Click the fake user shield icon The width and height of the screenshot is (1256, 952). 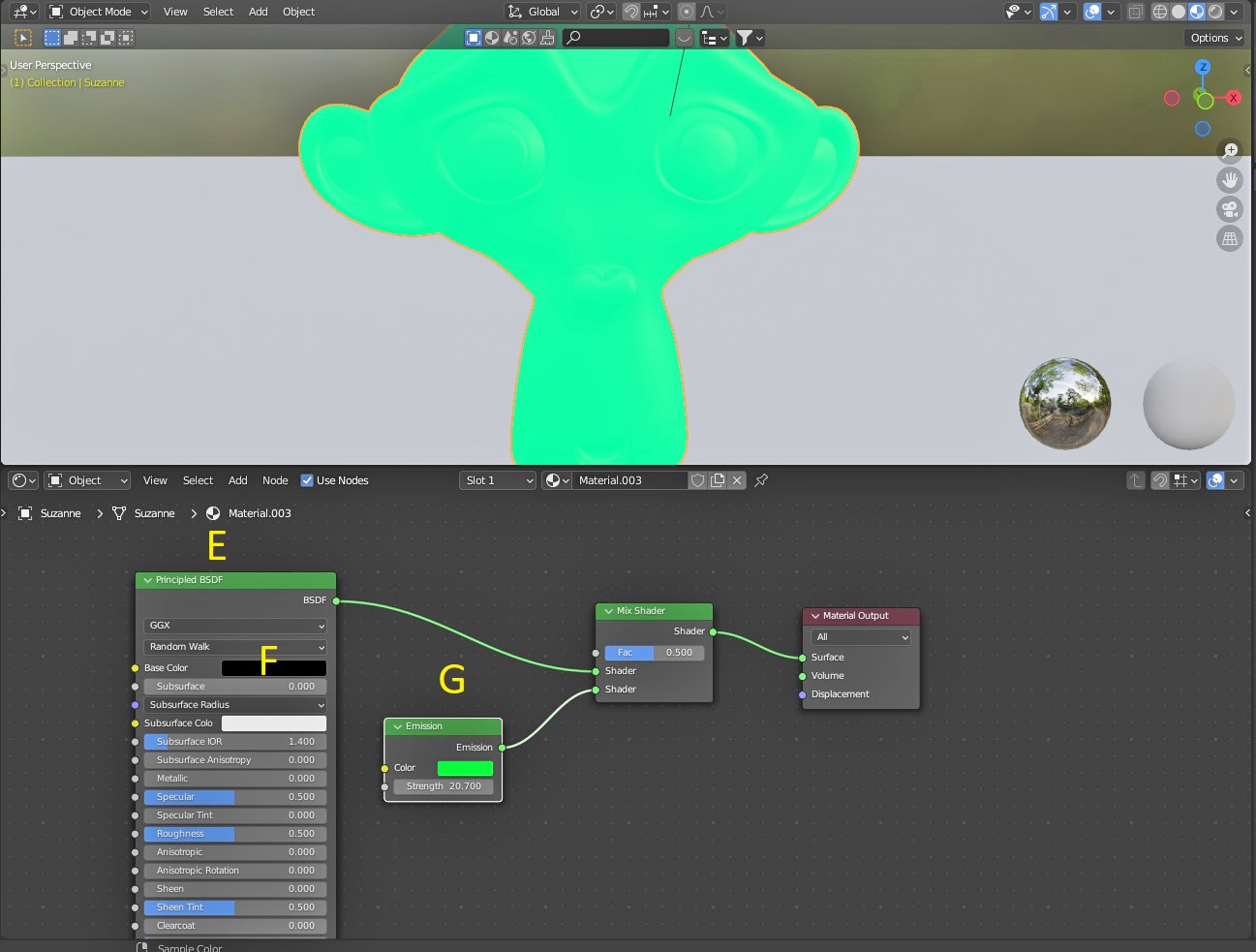coord(697,480)
